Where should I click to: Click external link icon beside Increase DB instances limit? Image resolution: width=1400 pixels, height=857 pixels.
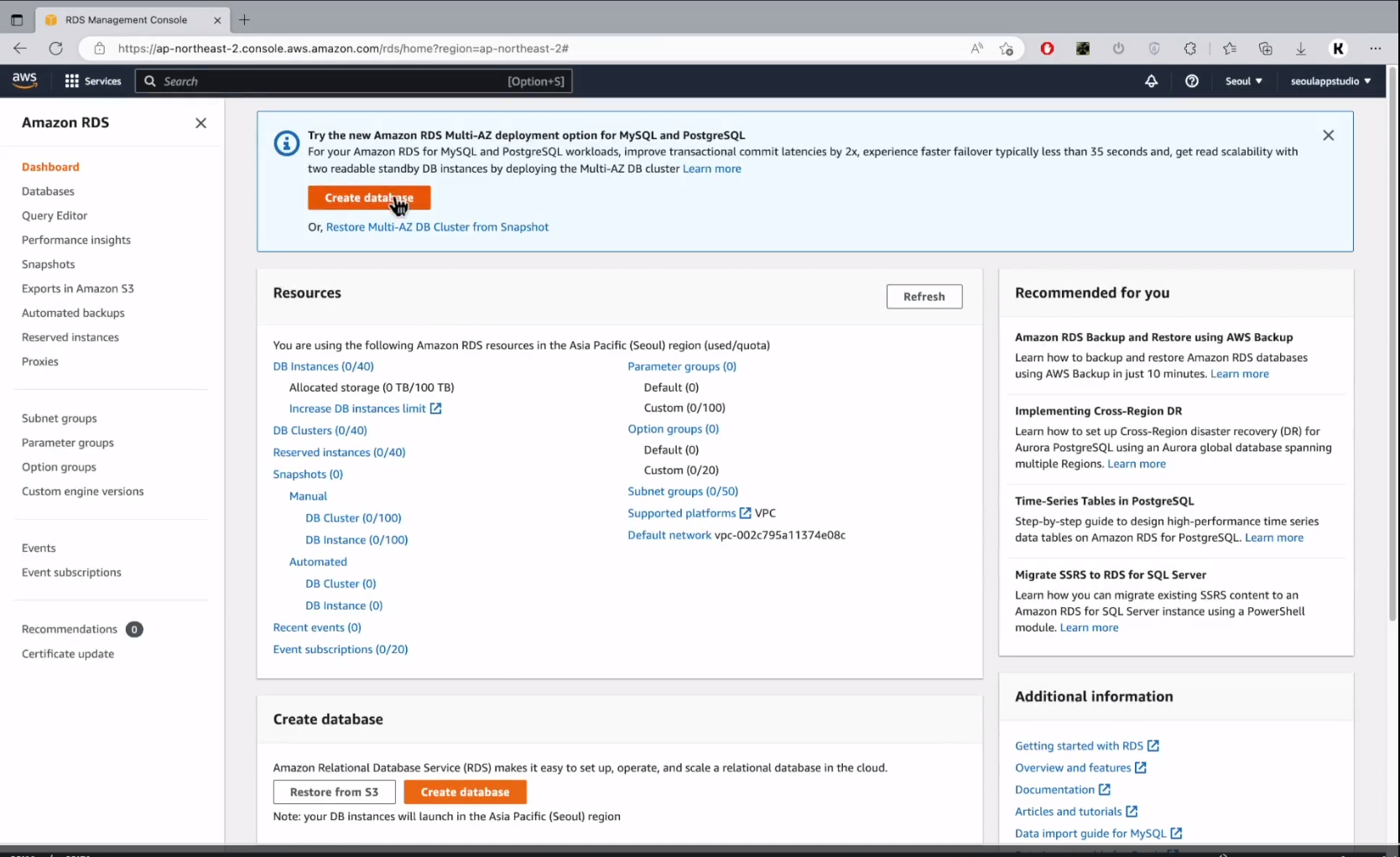tap(435, 408)
